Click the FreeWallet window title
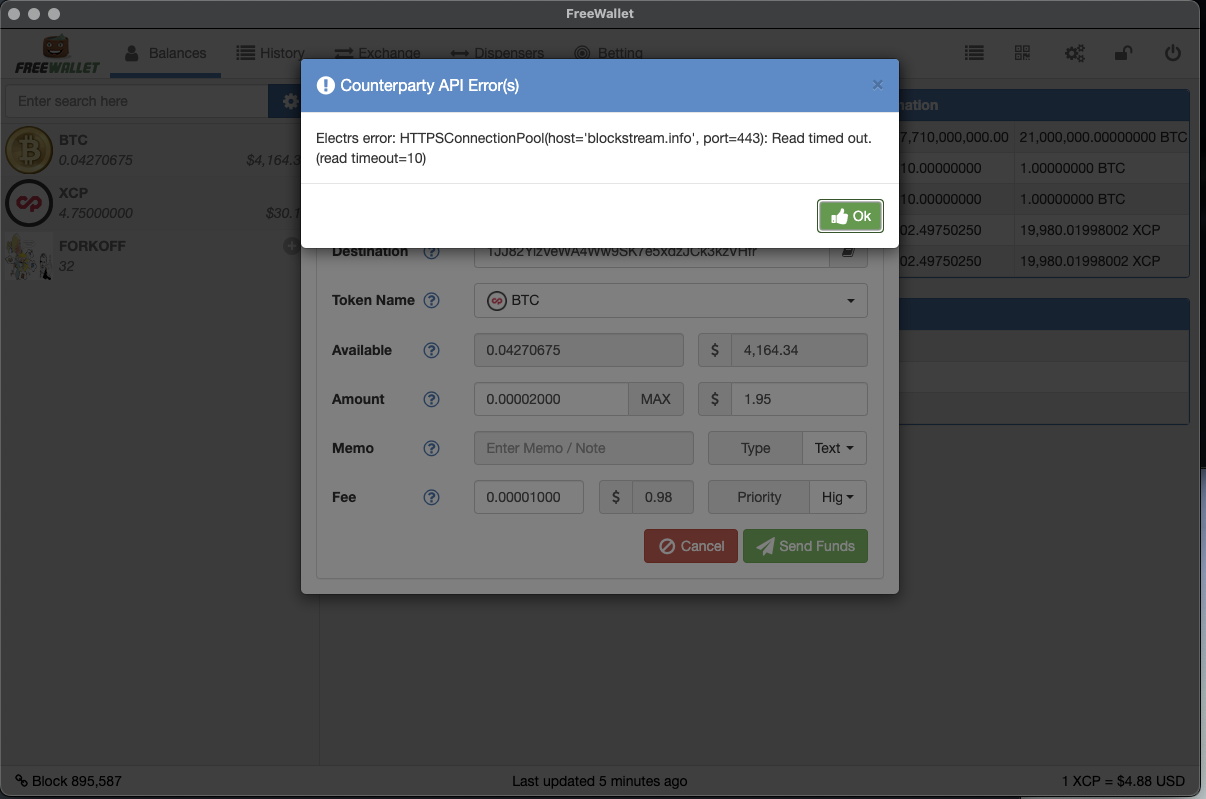Viewport: 1206px width, 799px height. pyautogui.click(x=600, y=14)
